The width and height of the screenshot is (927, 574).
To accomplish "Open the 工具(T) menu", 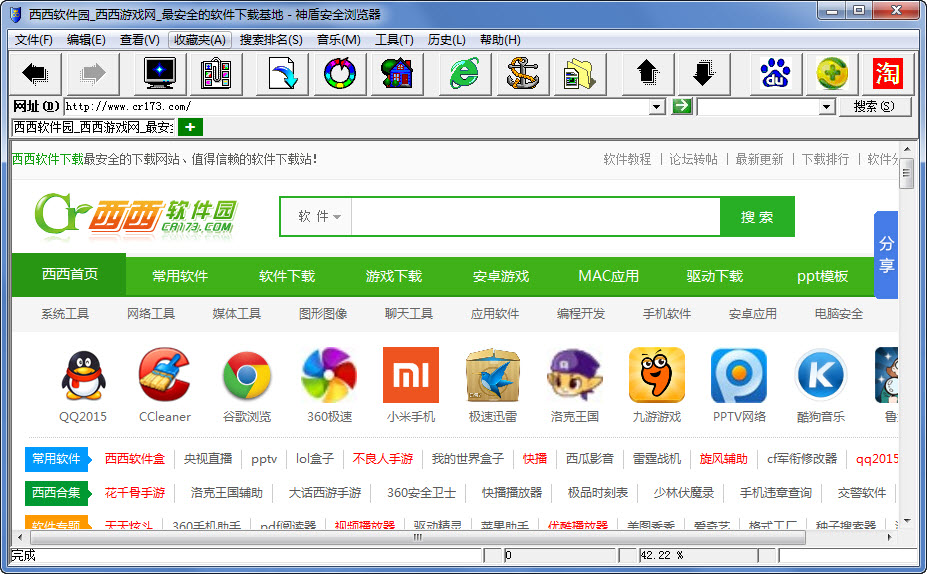I will [394, 40].
